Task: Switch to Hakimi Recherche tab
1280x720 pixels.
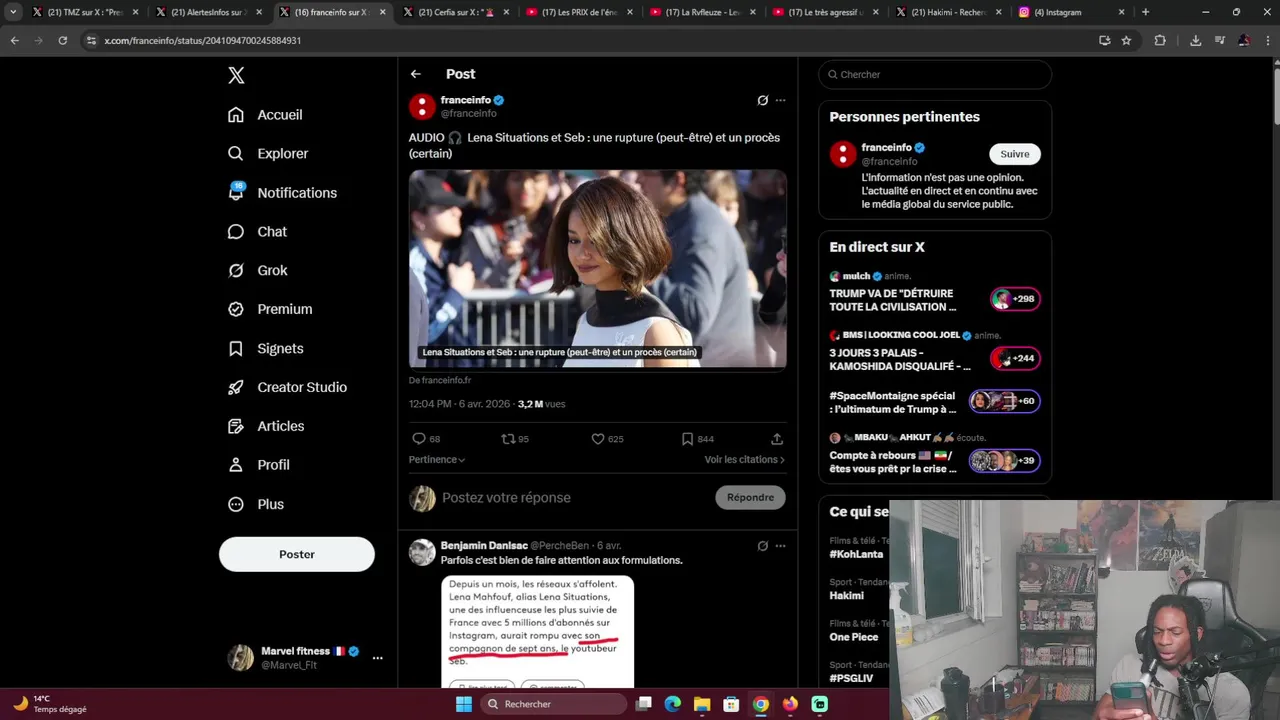Action: [947, 12]
